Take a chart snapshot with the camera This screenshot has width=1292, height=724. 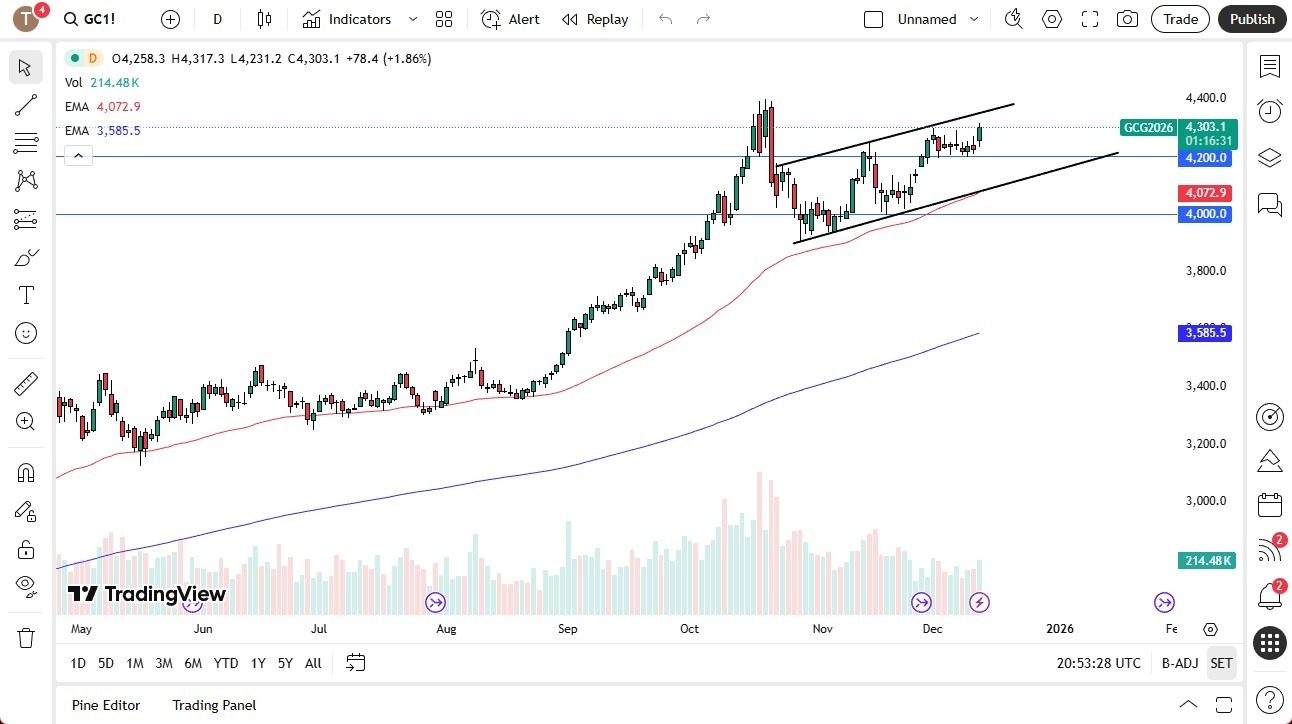tap(1127, 19)
